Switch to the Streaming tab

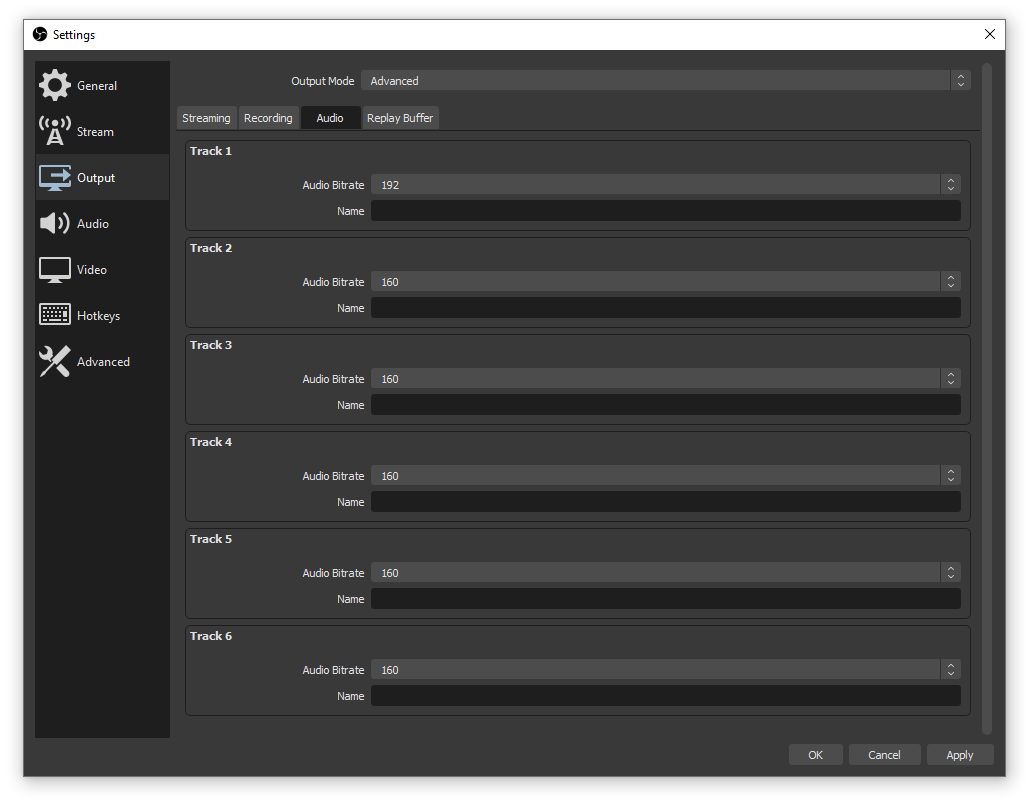pyautogui.click(x=206, y=118)
